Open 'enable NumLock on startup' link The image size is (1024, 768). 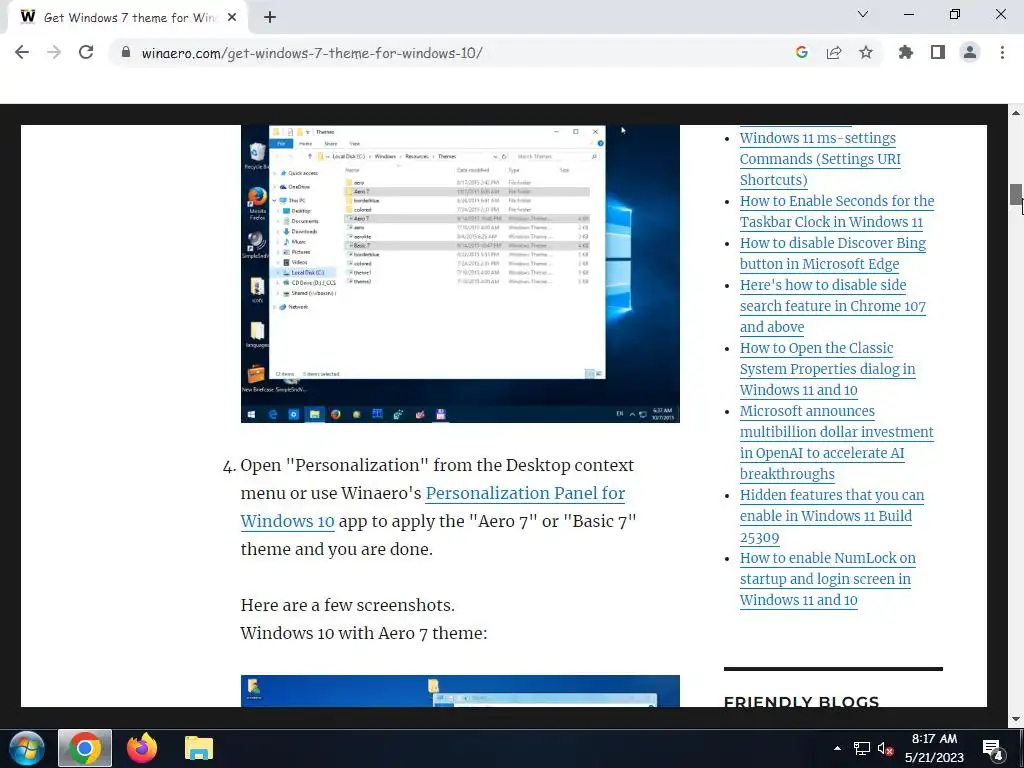[827, 579]
